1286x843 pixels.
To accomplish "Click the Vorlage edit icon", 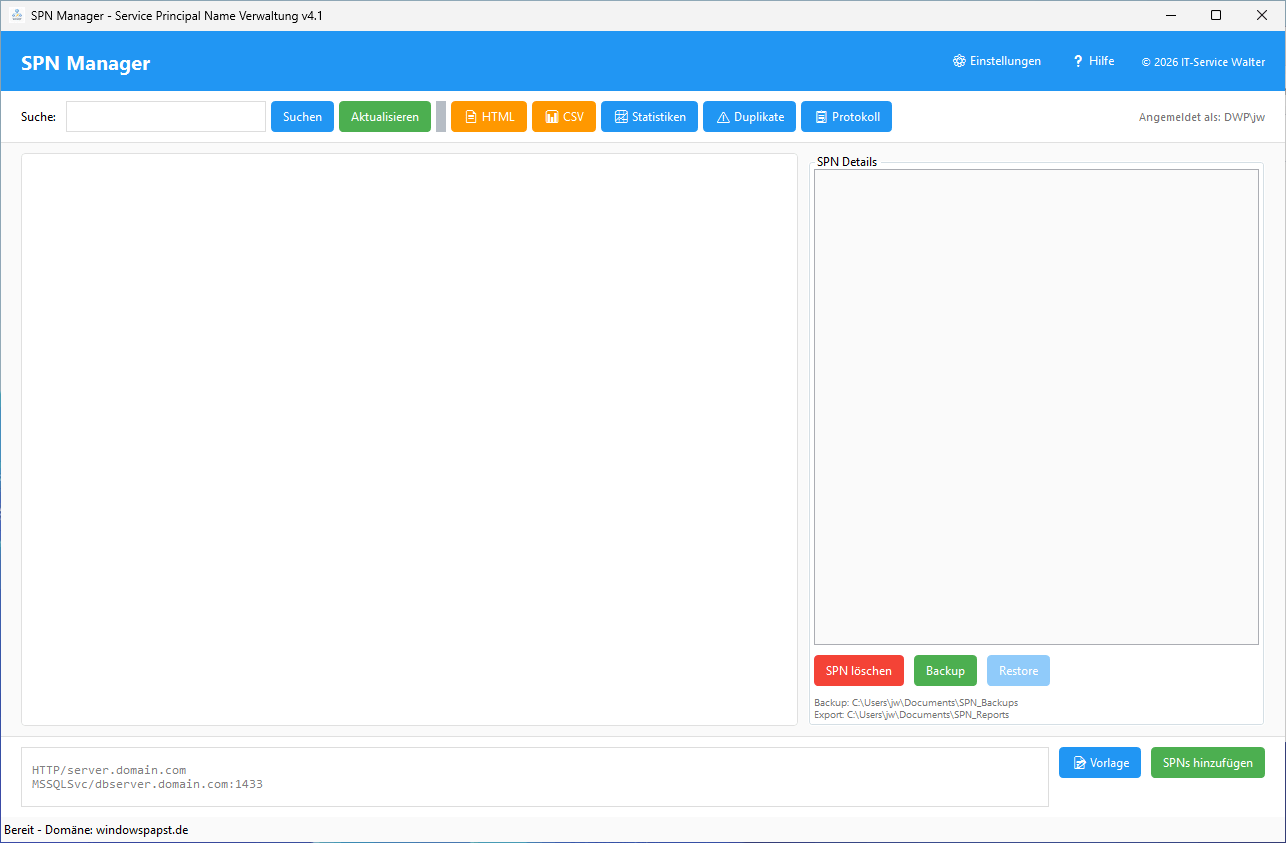I will pyautogui.click(x=1079, y=763).
